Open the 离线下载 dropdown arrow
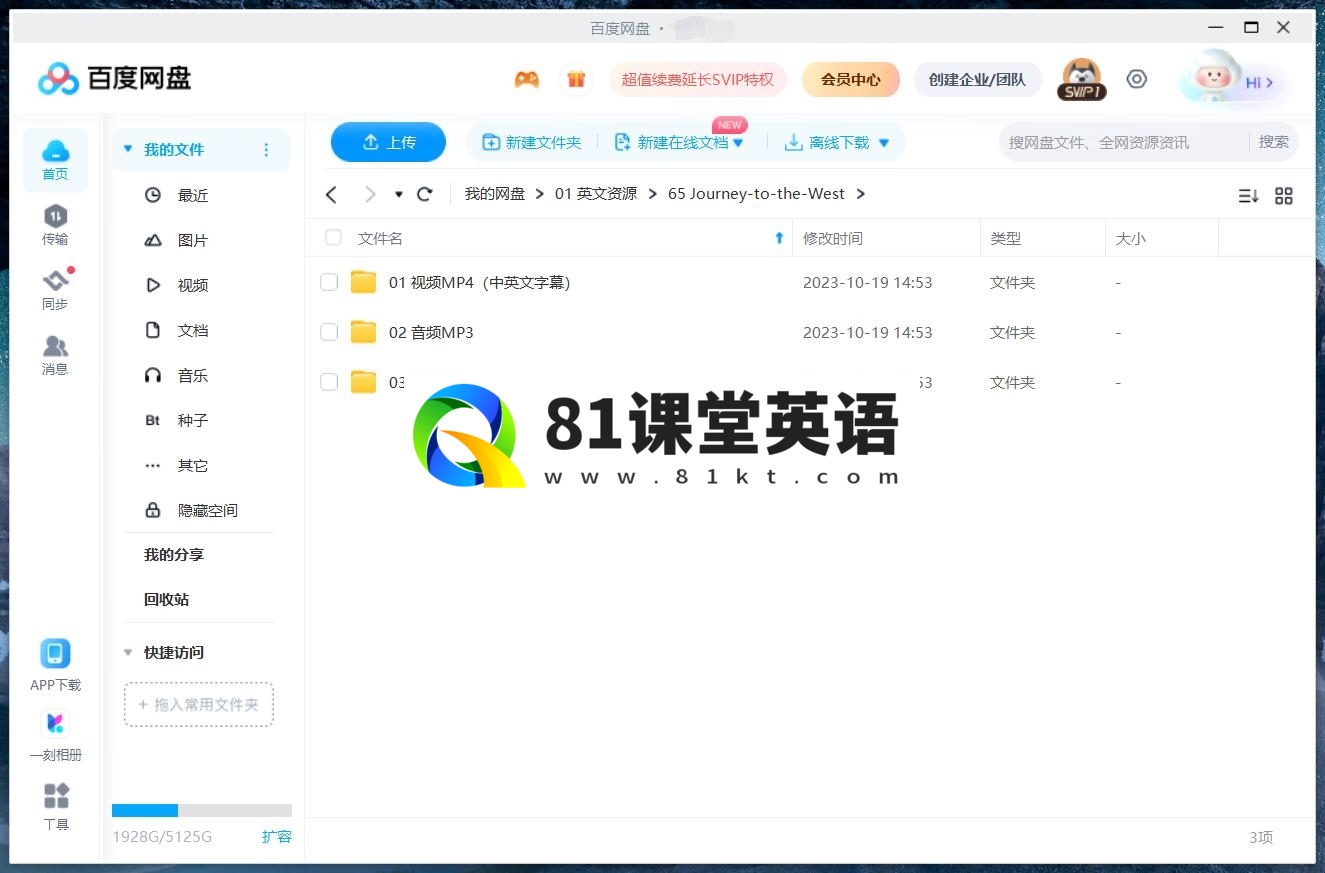Screen dimensions: 1325x873 point(884,143)
